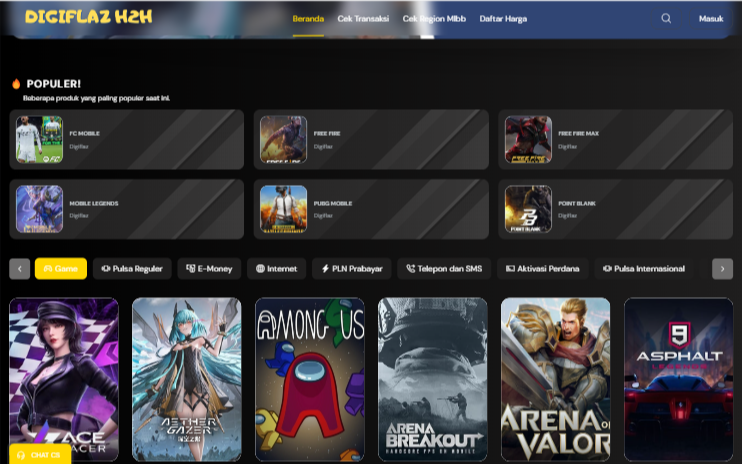Click the search magnifier icon in header
Image resolution: width=742 pixels, height=464 pixels.
coord(666,18)
